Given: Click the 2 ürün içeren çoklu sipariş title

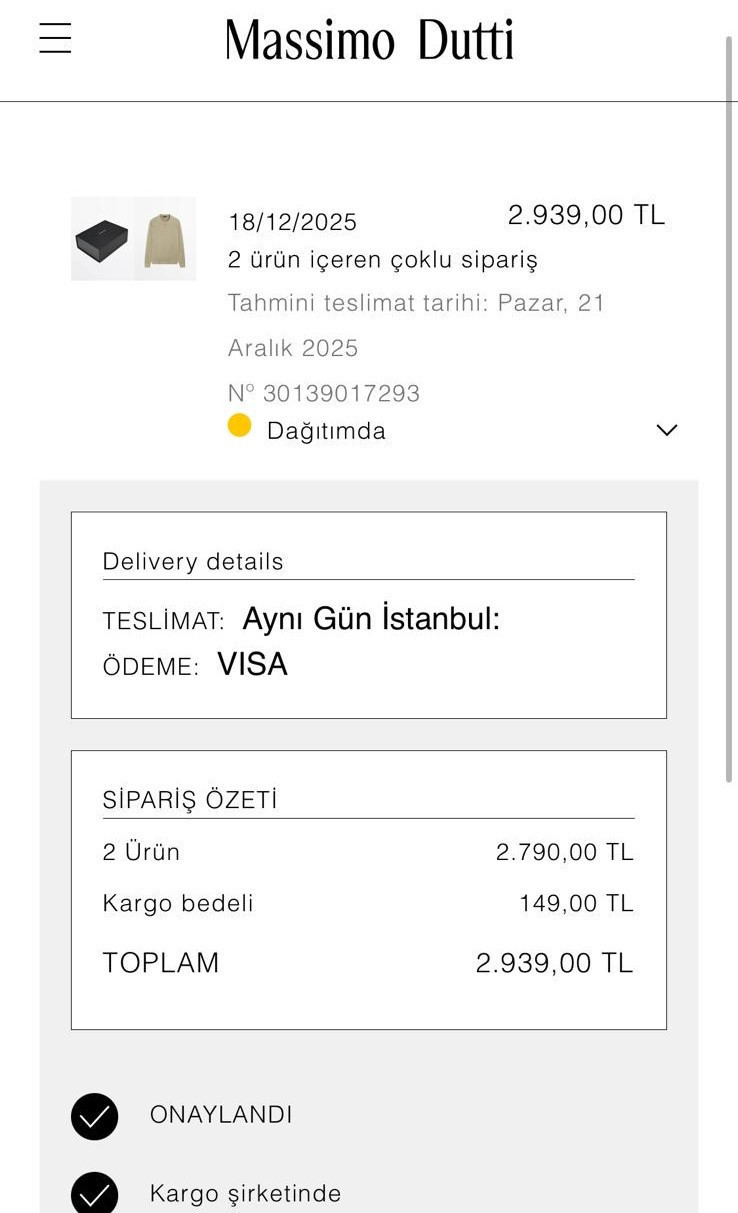Looking at the screenshot, I should coord(383,260).
